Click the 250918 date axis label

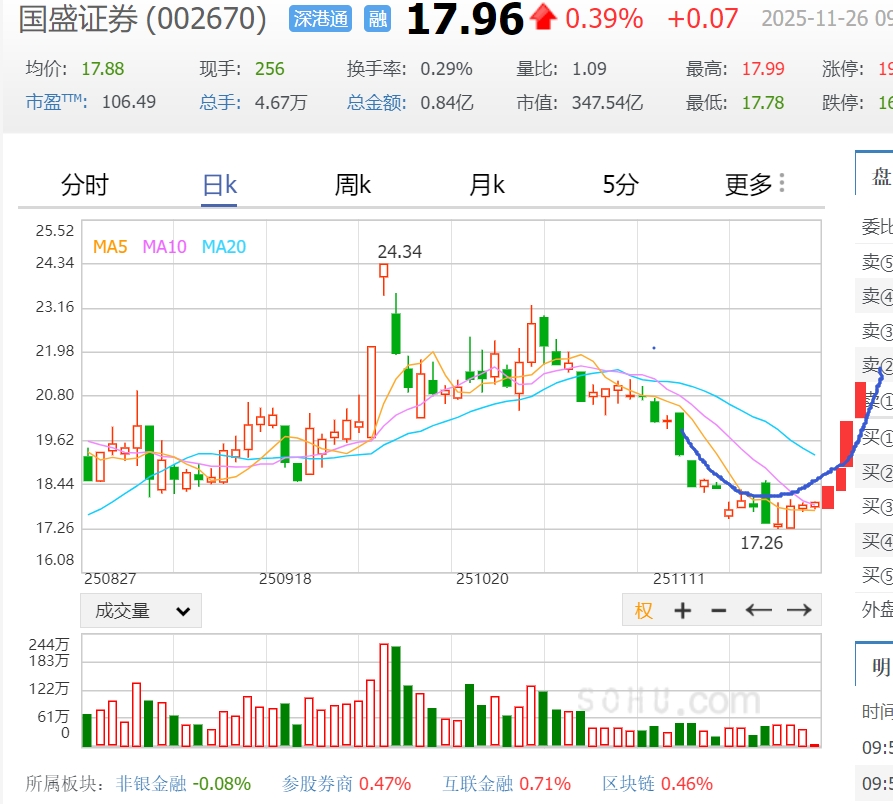click(285, 579)
